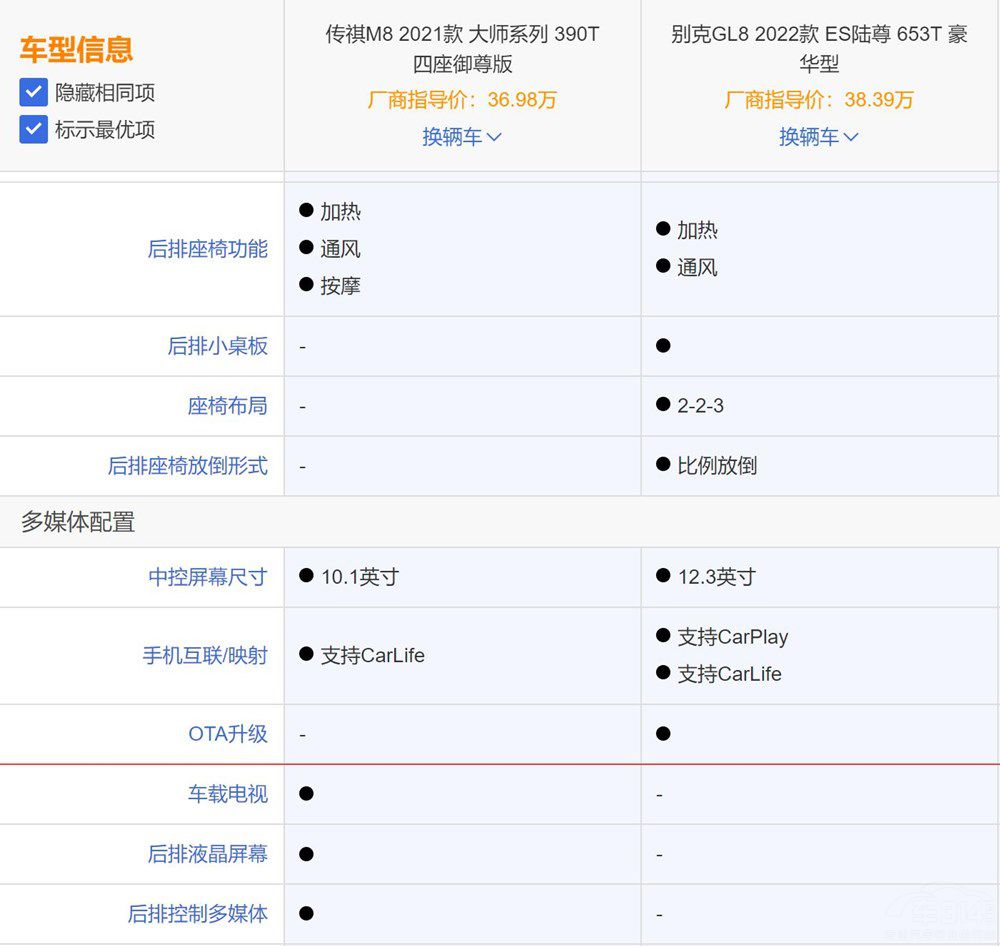Click the 别克GL8 2022款 ES陆尊 title

click(x=819, y=49)
